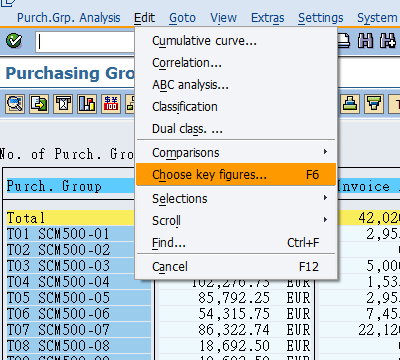This screenshot has height=360, width=400.
Task: Click the currency conversion $¥100 icon
Action: click(111, 104)
